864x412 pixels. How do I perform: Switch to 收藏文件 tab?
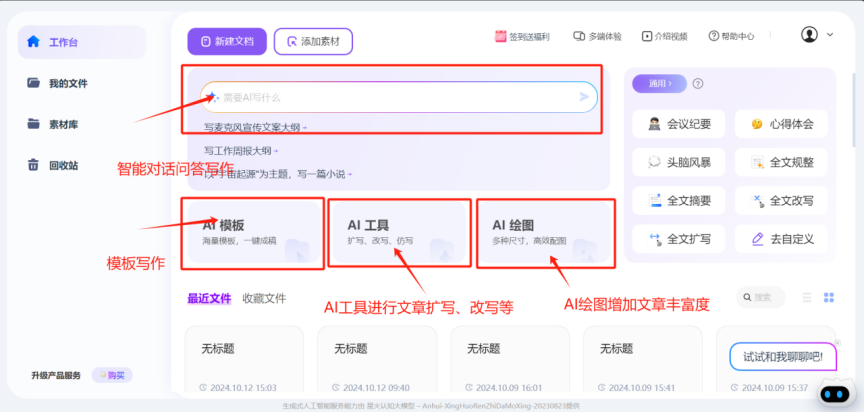tap(264, 298)
